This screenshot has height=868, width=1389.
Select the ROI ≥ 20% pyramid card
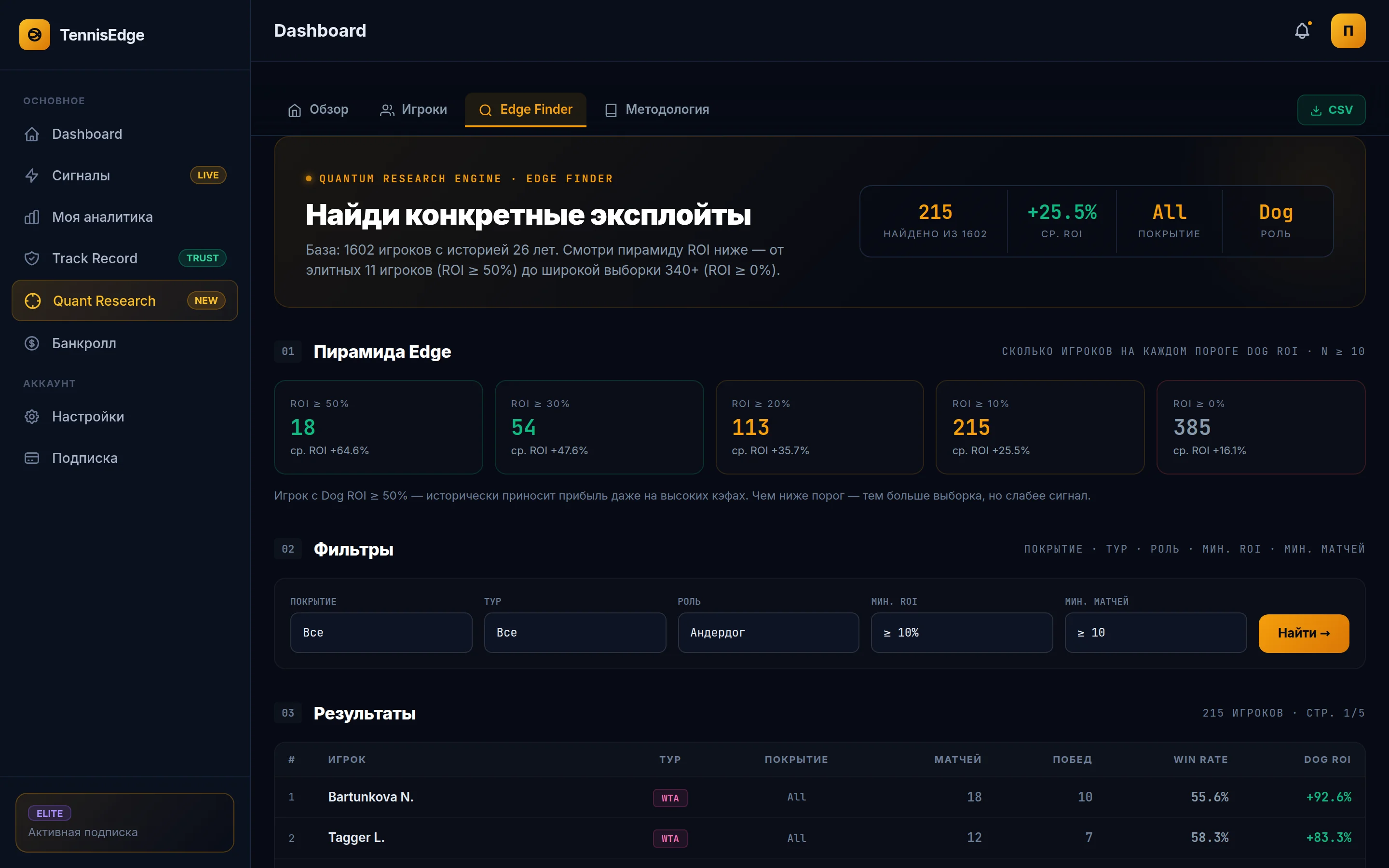pos(819,427)
